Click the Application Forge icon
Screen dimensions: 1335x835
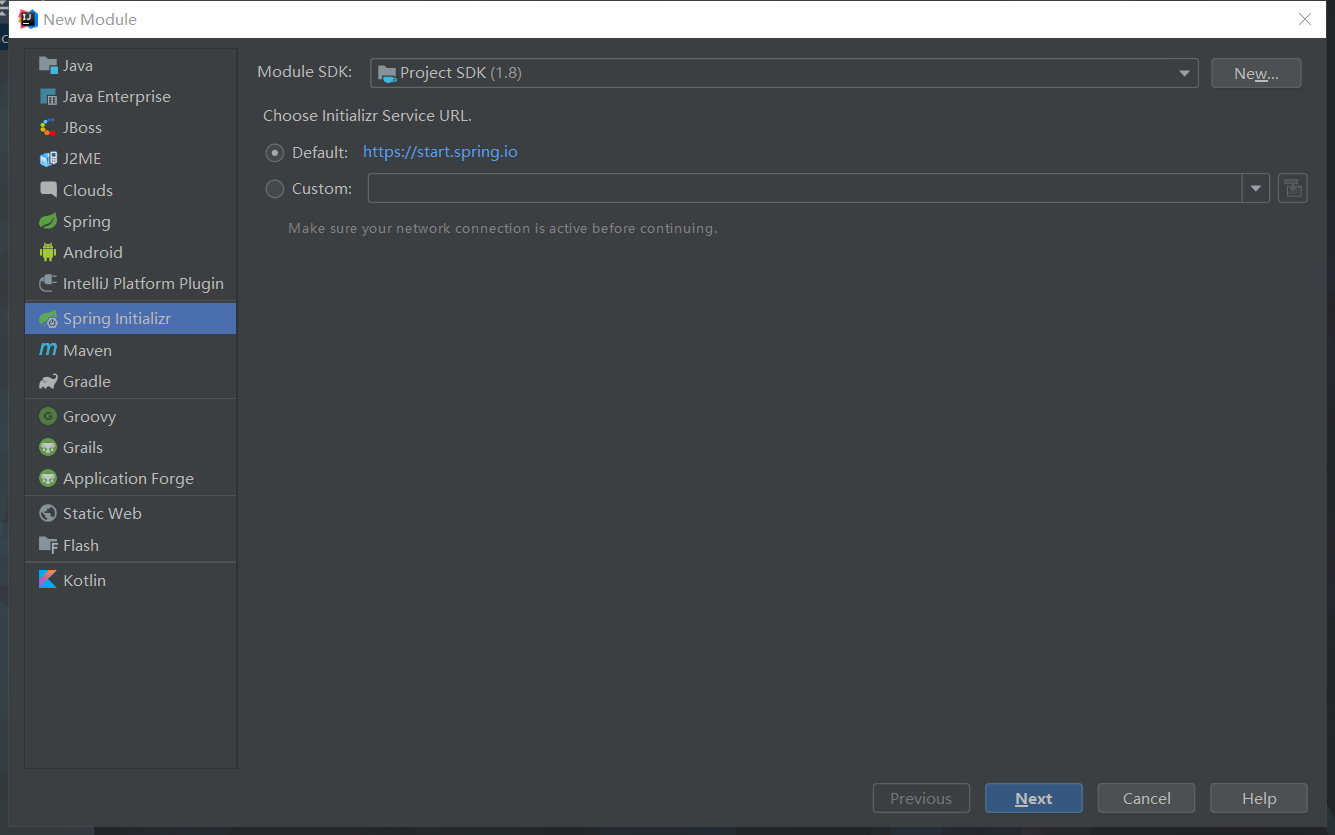(48, 478)
